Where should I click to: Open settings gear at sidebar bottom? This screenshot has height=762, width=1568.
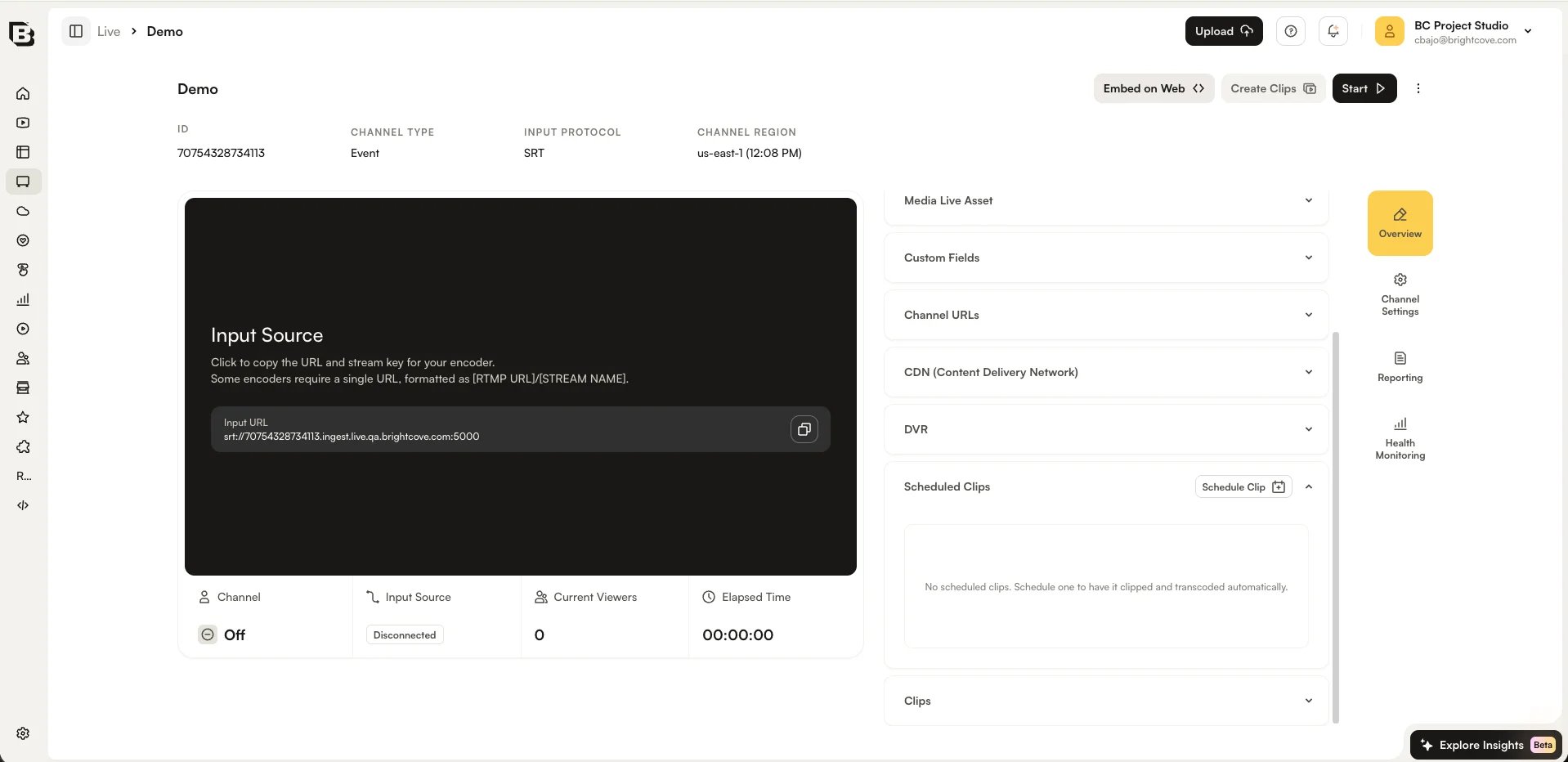[23, 733]
